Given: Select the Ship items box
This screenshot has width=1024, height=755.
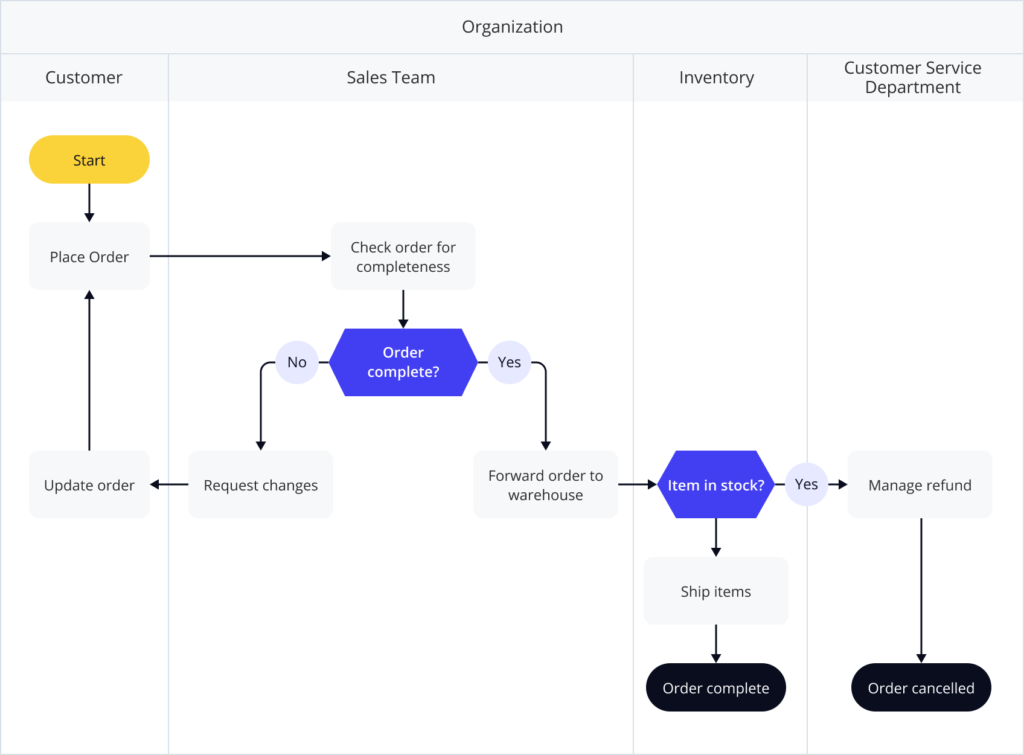Looking at the screenshot, I should tap(715, 591).
